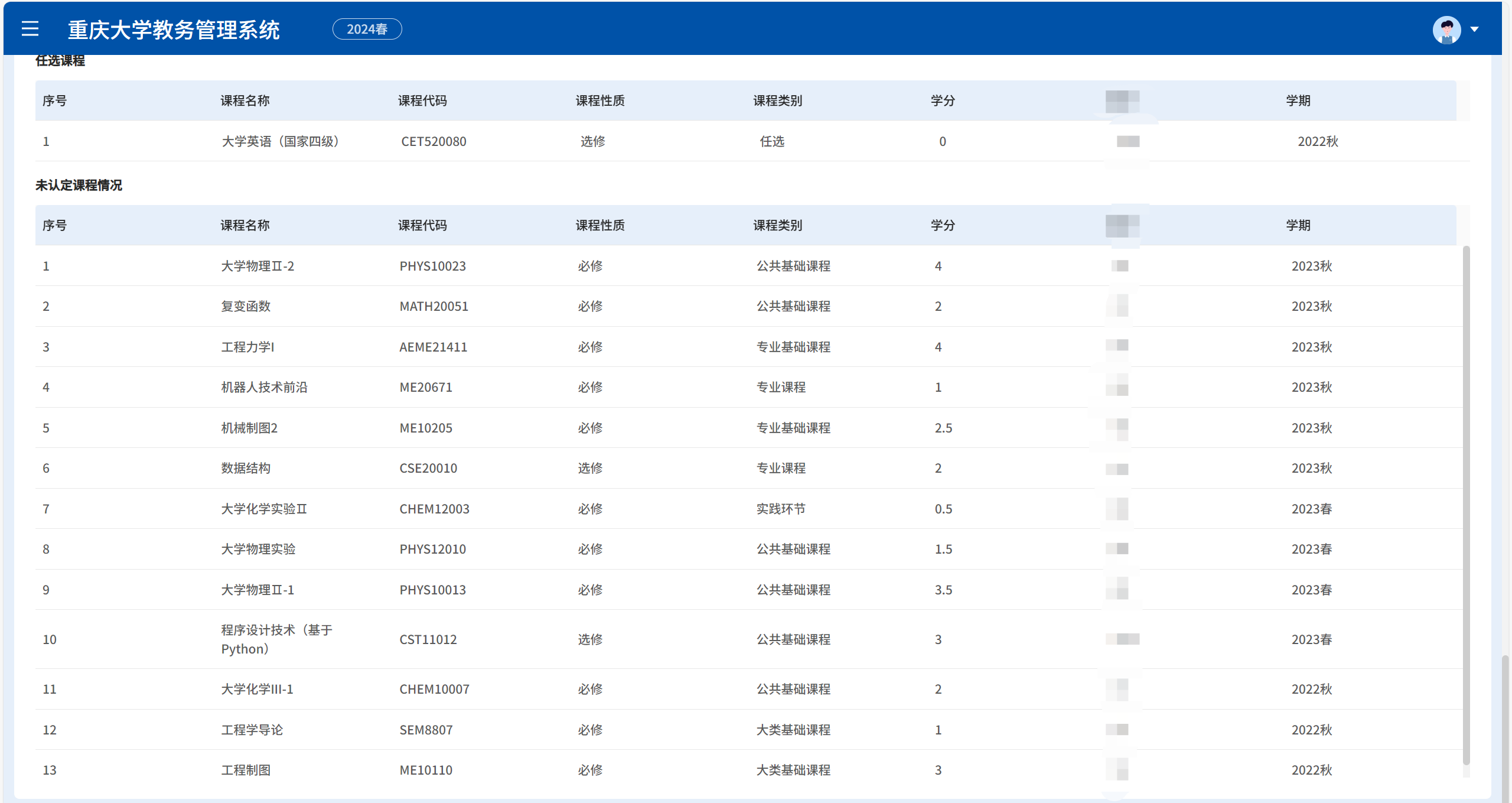Click course code CST11012
Image resolution: width=1512 pixels, height=803 pixels.
428,639
